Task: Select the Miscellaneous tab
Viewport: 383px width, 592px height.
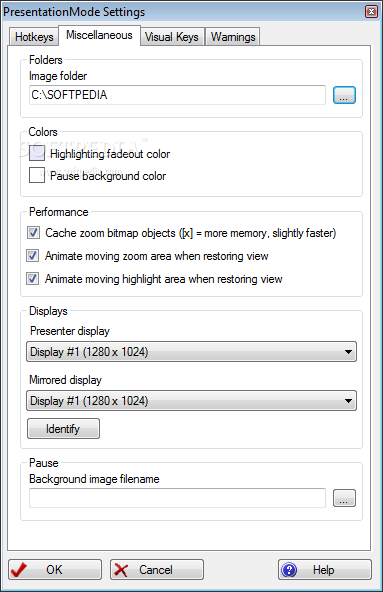Action: click(99, 35)
